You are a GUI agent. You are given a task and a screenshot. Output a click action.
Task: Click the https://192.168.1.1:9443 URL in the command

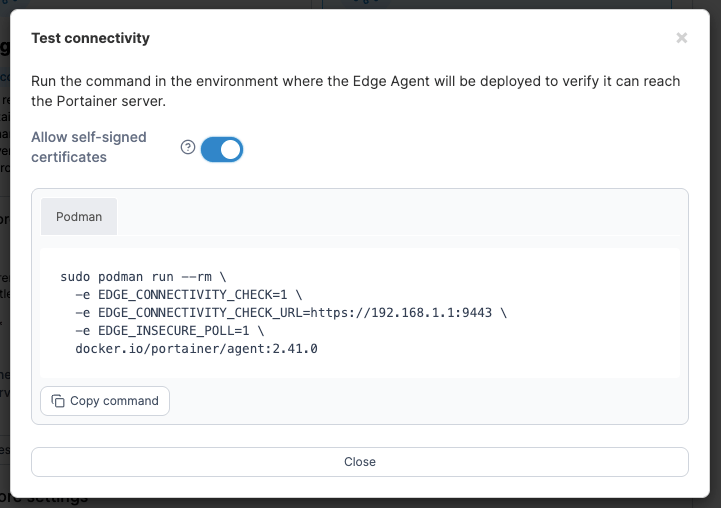click(401, 313)
